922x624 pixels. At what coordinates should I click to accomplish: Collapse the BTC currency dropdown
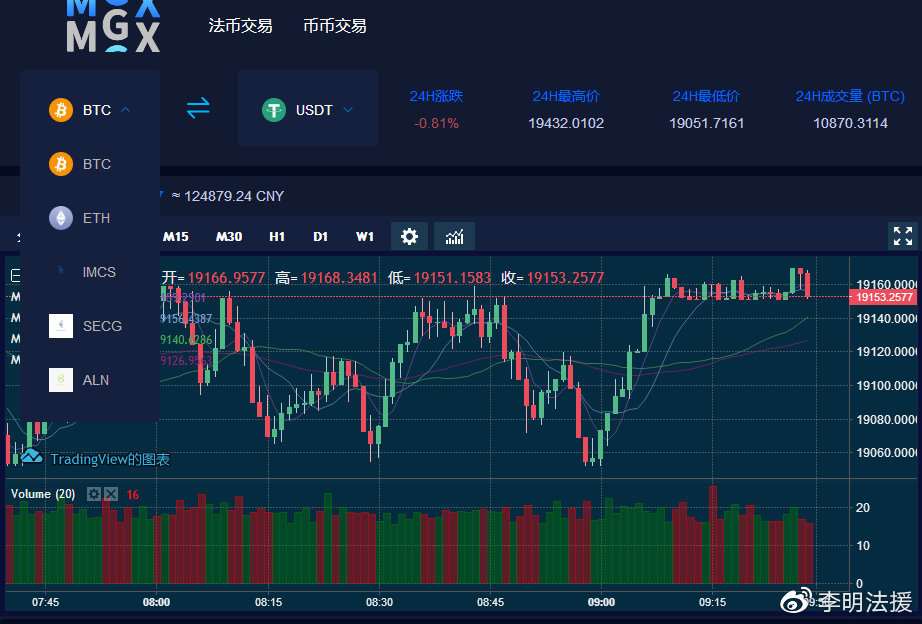tap(90, 110)
